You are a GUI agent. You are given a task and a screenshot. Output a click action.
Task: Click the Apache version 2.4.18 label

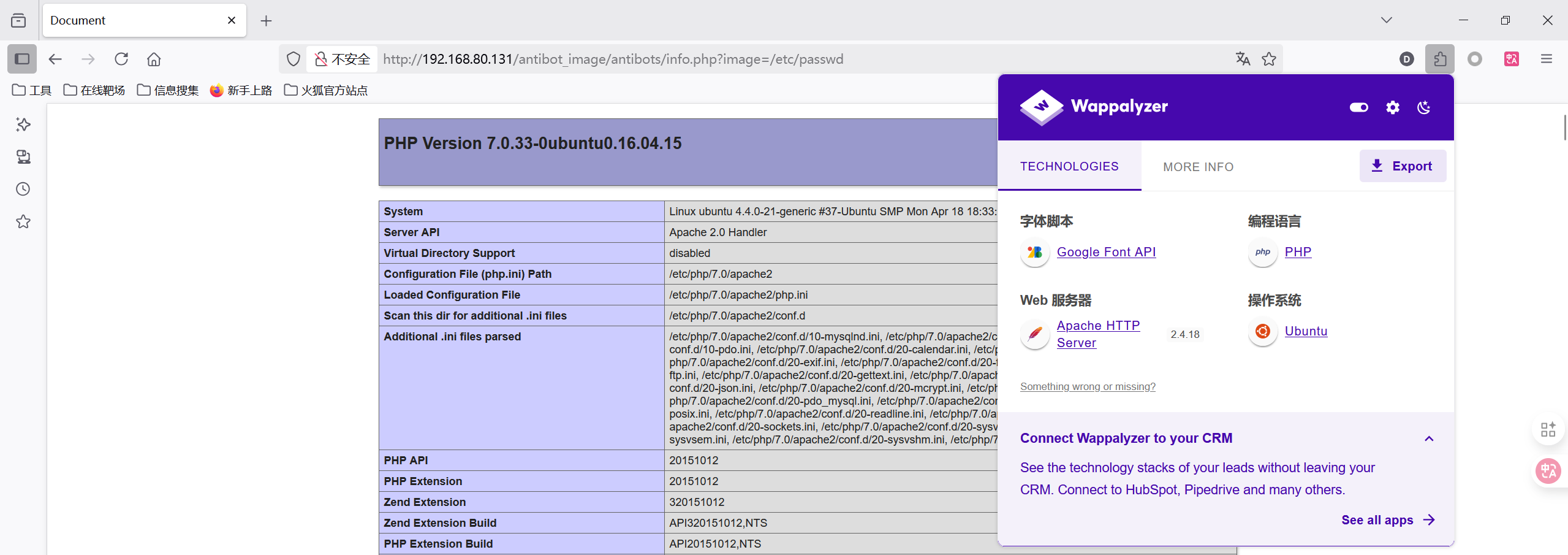click(x=1185, y=334)
